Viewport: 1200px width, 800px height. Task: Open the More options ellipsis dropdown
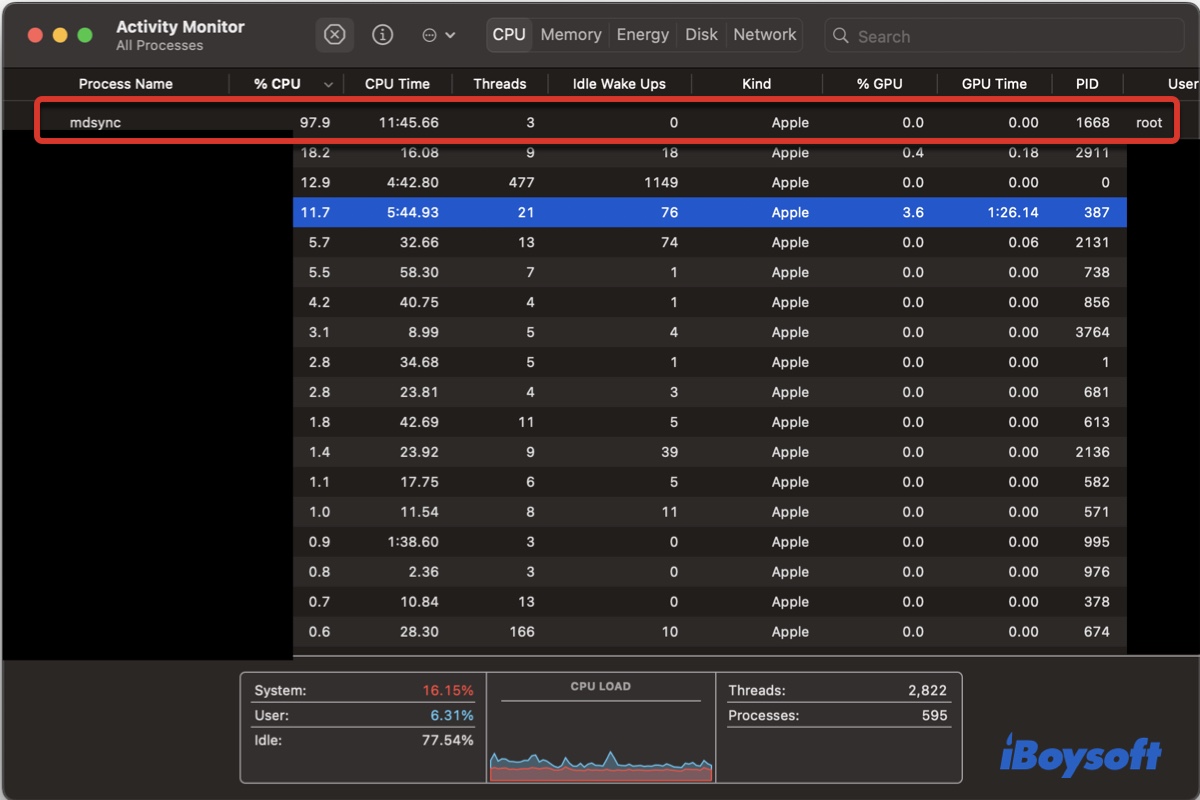pos(438,35)
